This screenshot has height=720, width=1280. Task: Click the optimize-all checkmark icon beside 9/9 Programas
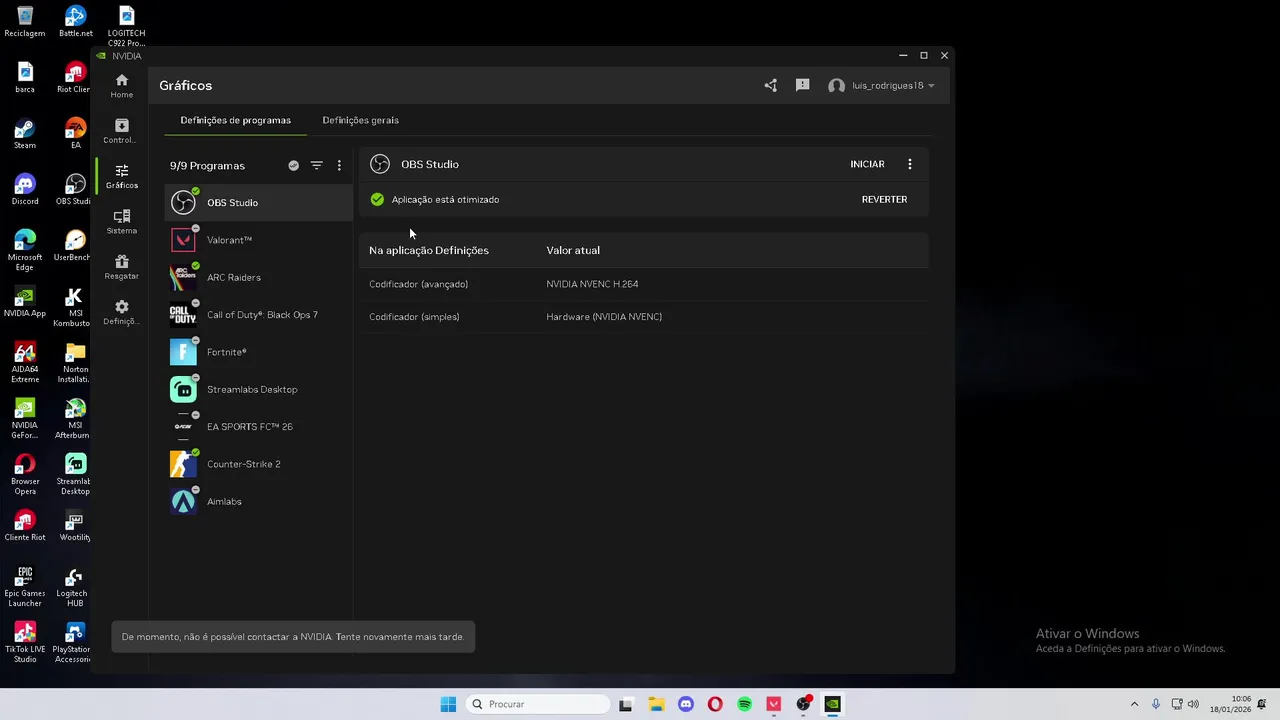click(293, 166)
